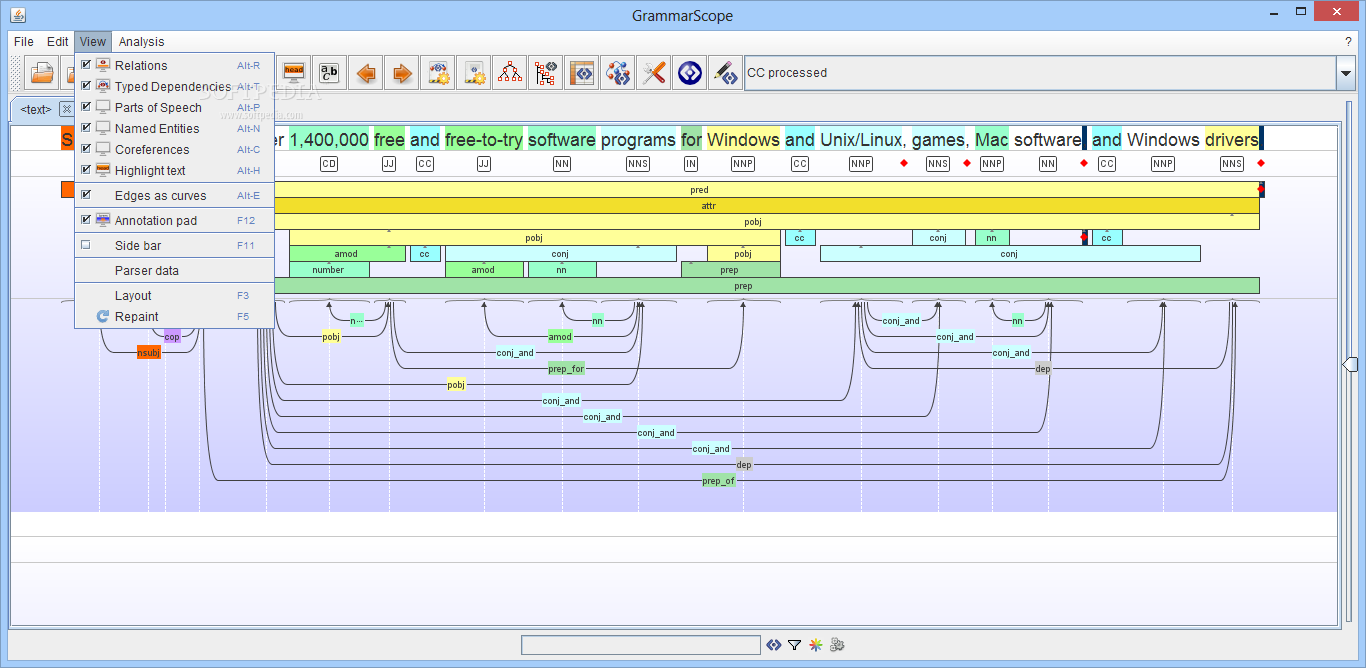The height and width of the screenshot is (668, 1366).
Task: Open the help question mark menu
Action: coord(1348,42)
